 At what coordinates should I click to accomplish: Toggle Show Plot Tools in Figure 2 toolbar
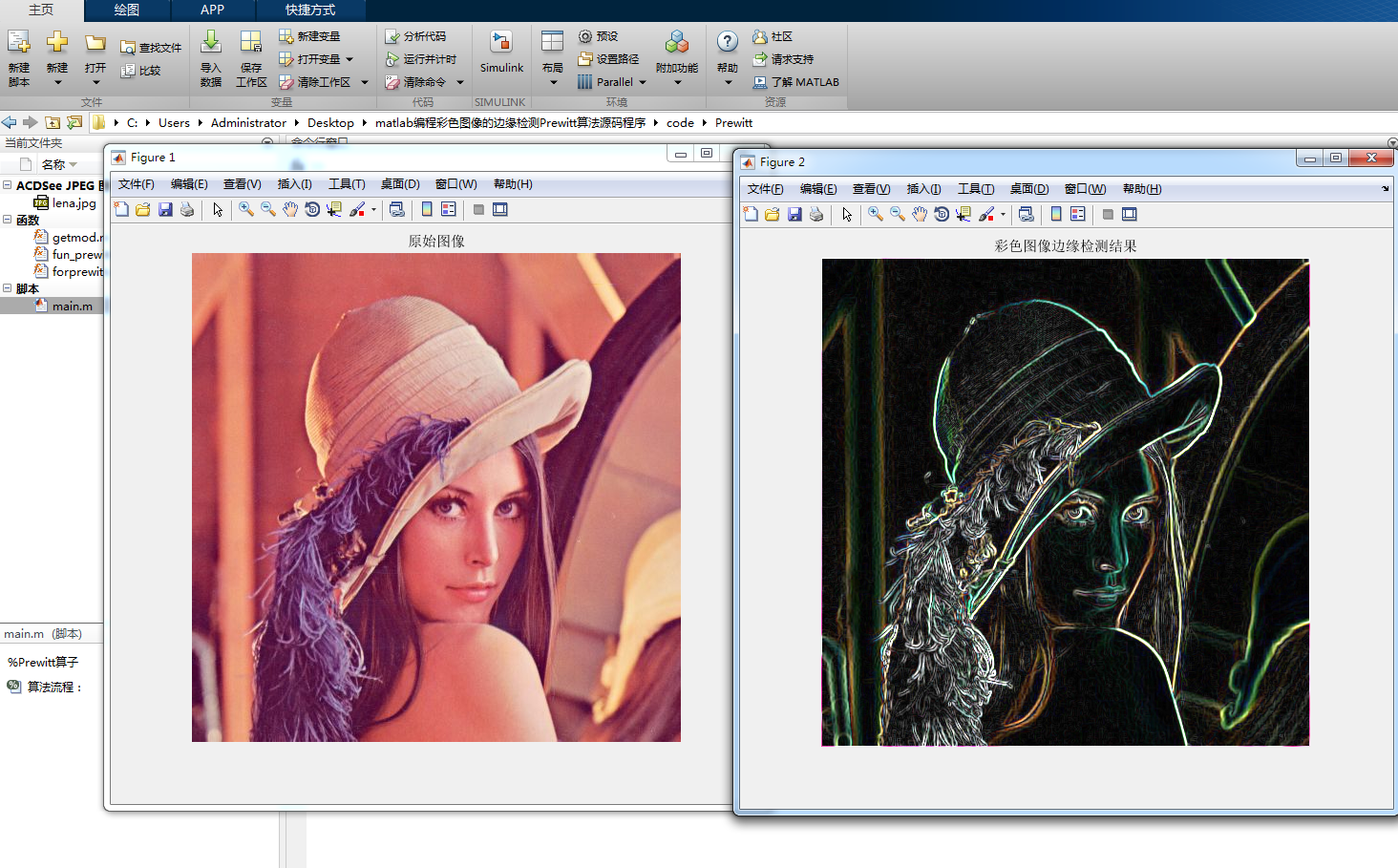point(1130,215)
